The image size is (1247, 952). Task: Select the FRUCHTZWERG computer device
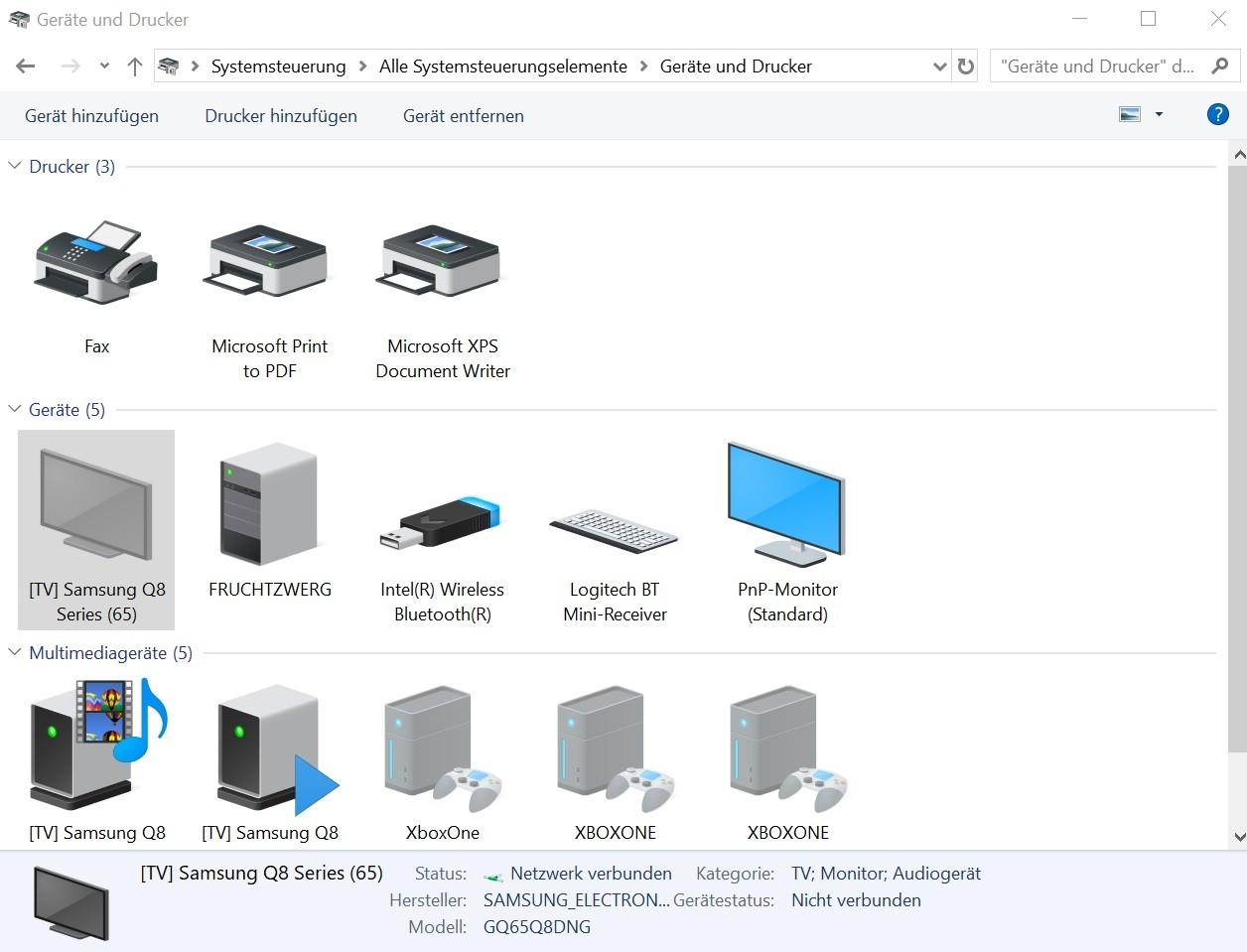[269, 507]
